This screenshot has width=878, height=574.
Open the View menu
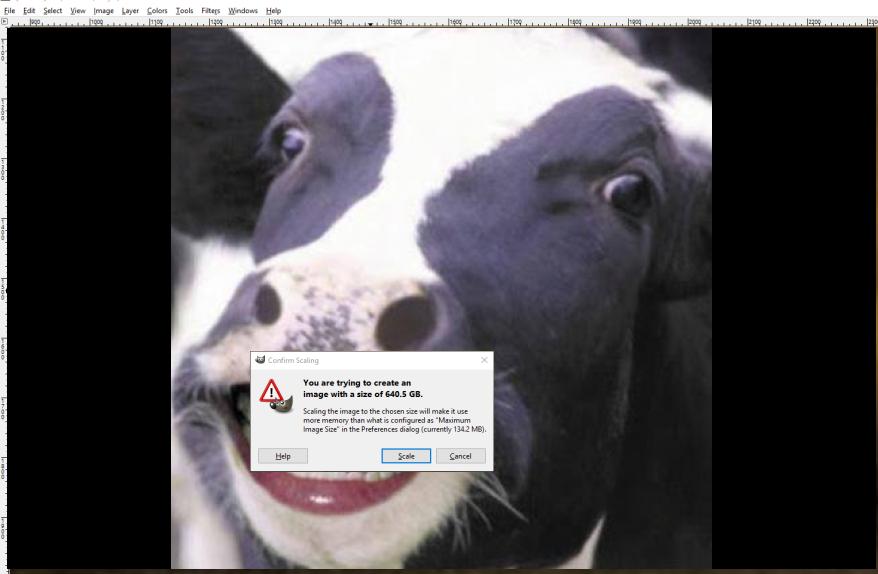[x=78, y=10]
